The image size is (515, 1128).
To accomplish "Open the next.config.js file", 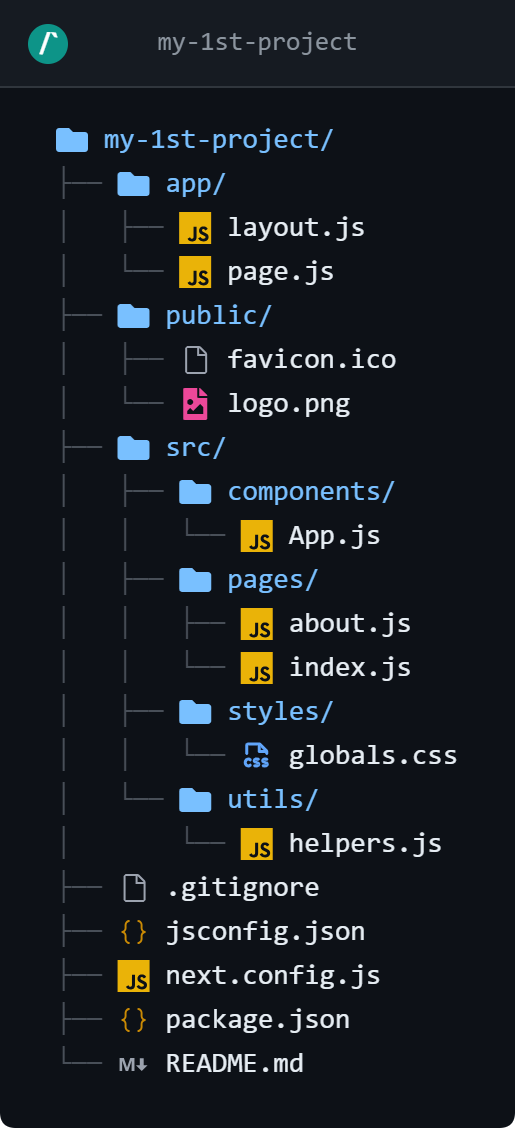I will tap(273, 976).
